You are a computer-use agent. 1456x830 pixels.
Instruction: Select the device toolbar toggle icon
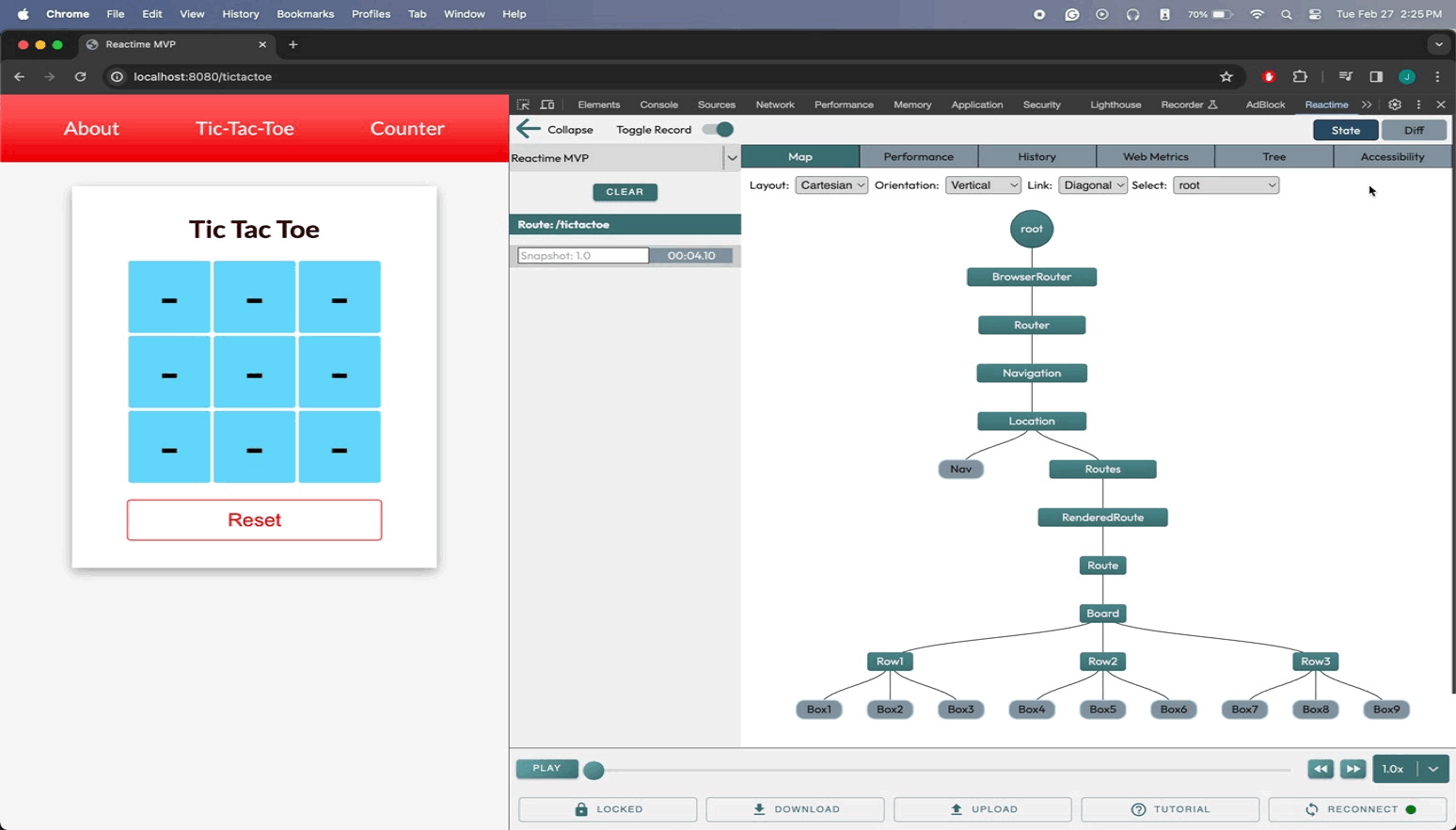click(x=547, y=104)
